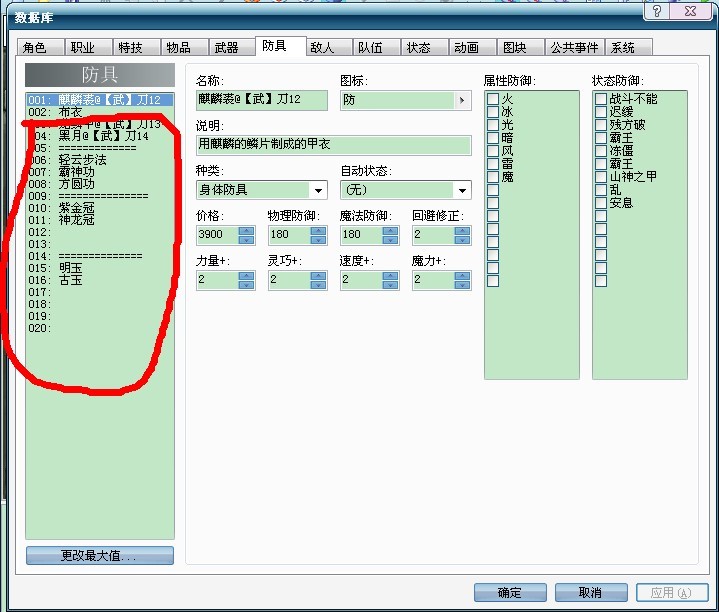Toggle the 魔 element defense checkbox

point(493,177)
